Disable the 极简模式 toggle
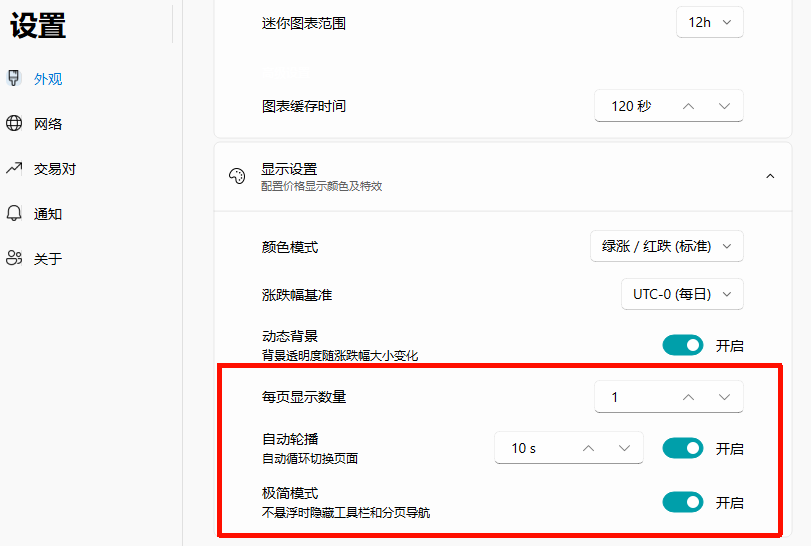The image size is (811, 546). pyautogui.click(x=683, y=502)
